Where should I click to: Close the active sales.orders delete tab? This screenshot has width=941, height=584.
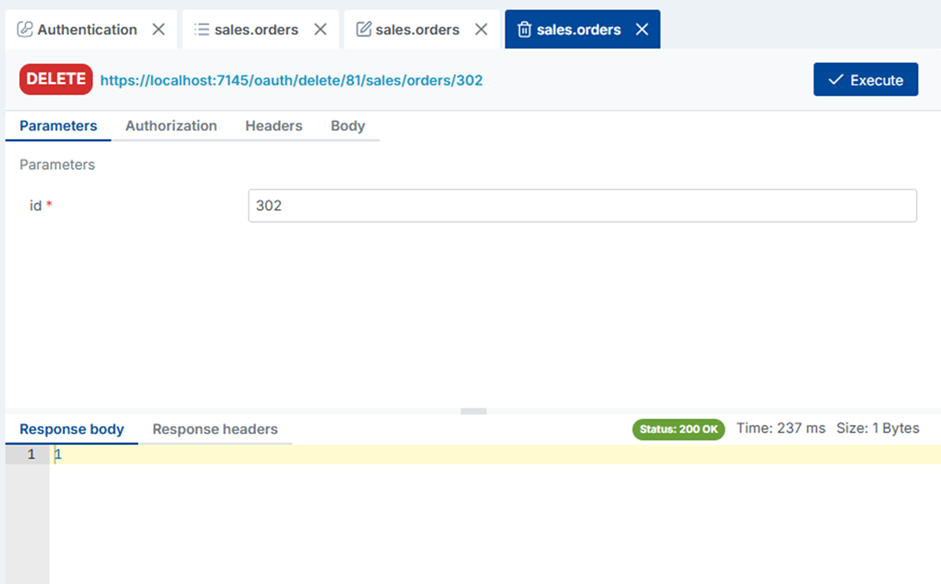(x=643, y=29)
